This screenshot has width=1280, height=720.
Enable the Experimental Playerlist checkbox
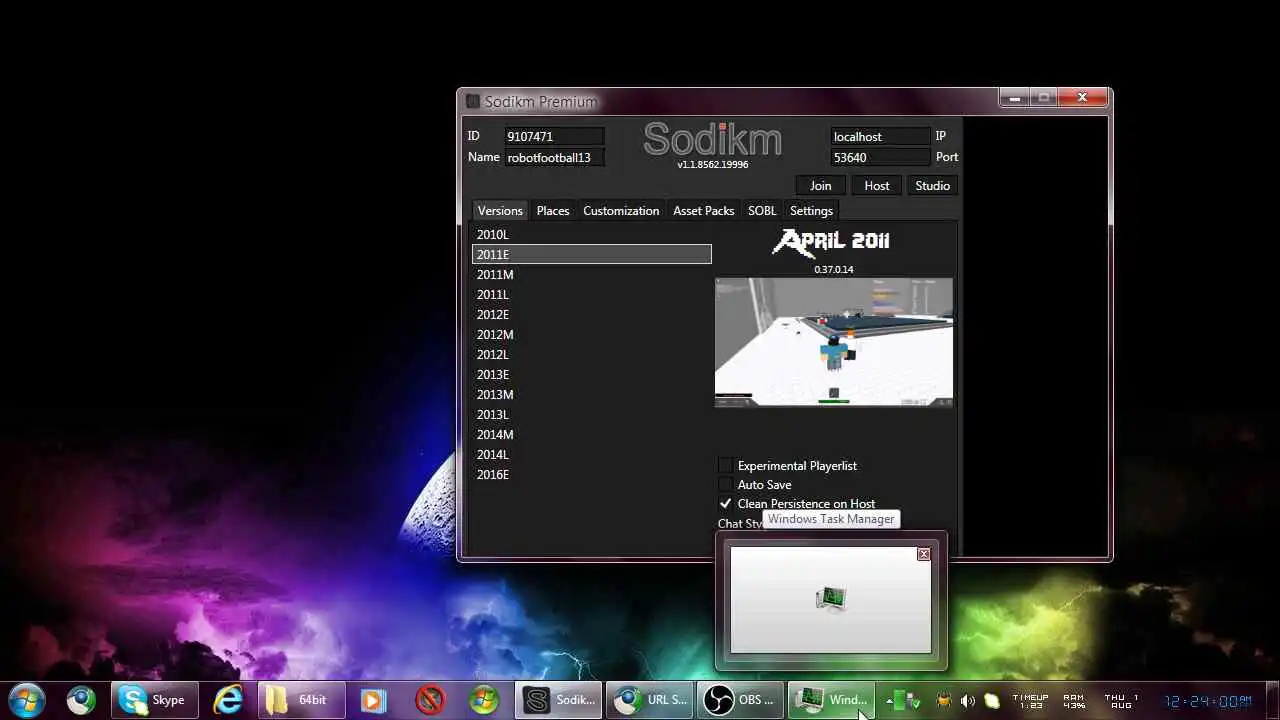[726, 465]
